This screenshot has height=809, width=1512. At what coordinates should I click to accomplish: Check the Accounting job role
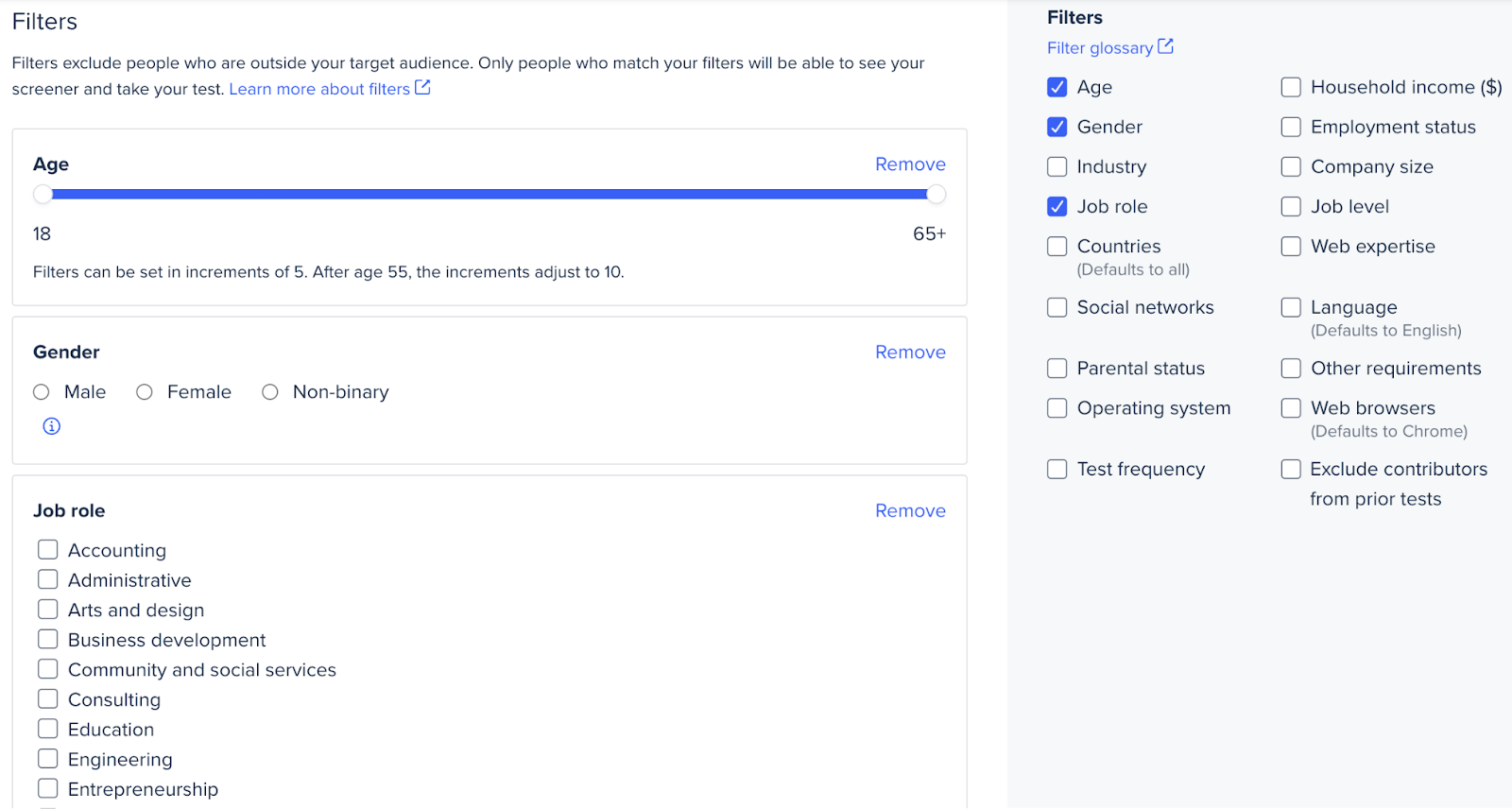48,550
